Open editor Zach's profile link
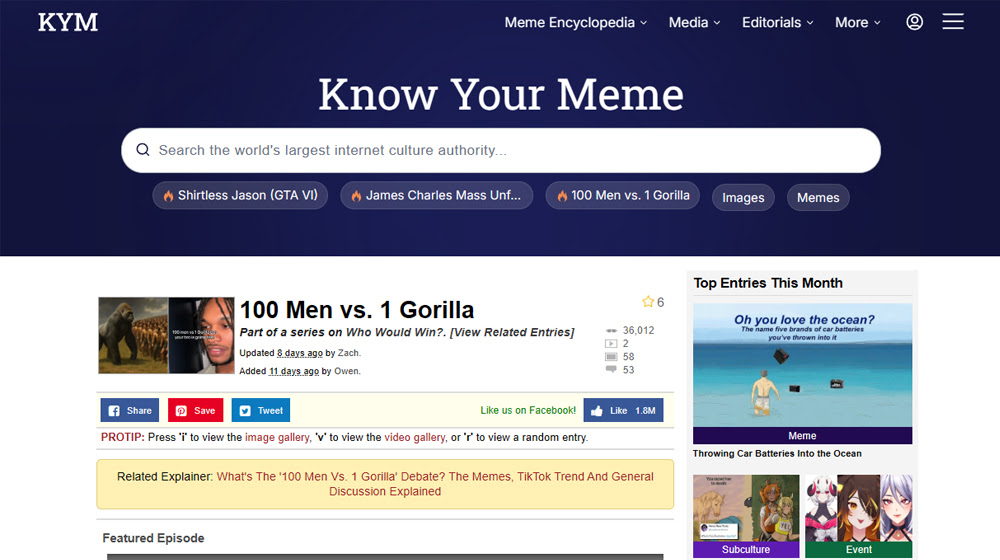Image resolution: width=1000 pixels, height=560 pixels. (x=348, y=353)
